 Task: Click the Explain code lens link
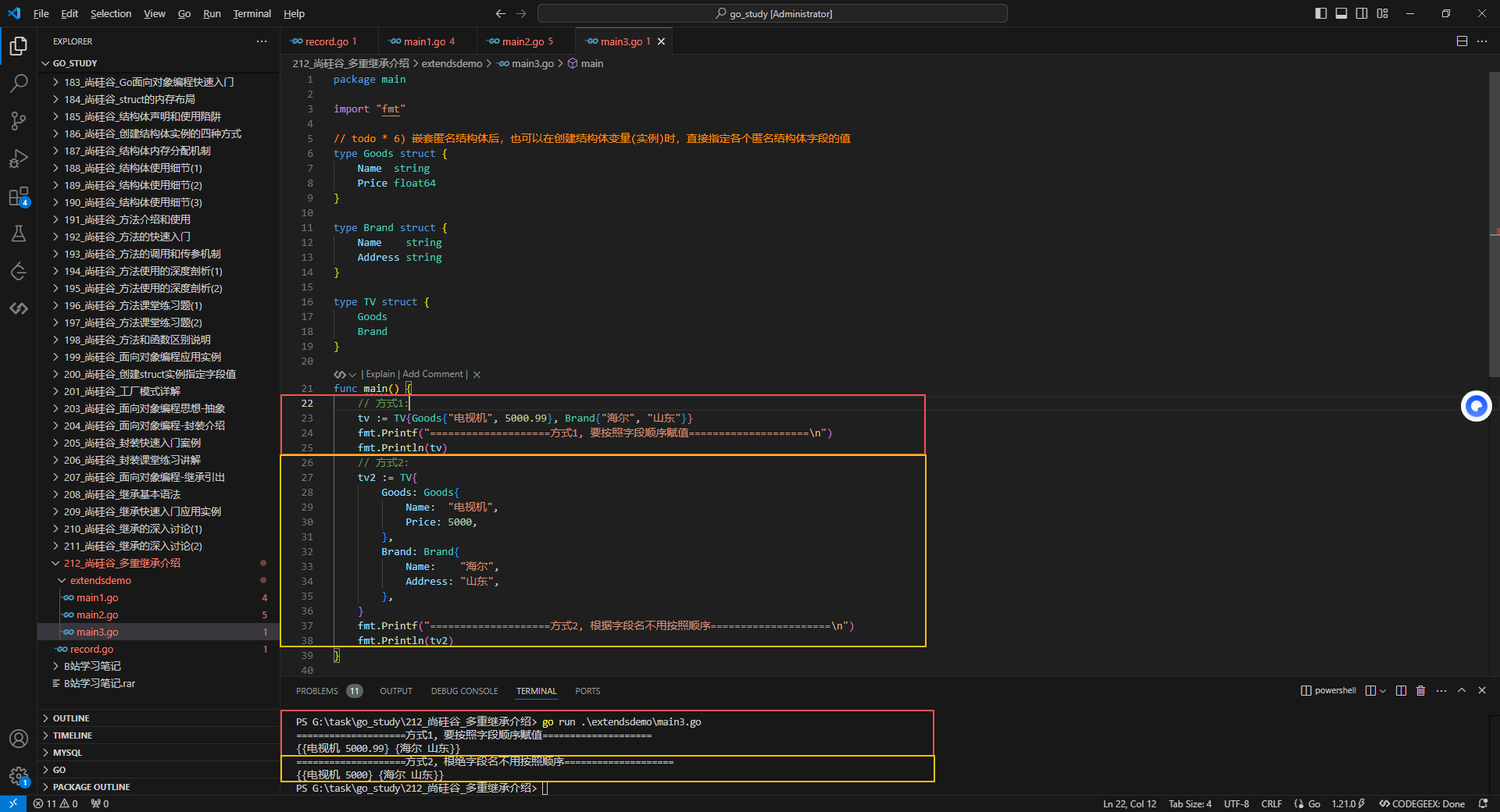point(380,375)
